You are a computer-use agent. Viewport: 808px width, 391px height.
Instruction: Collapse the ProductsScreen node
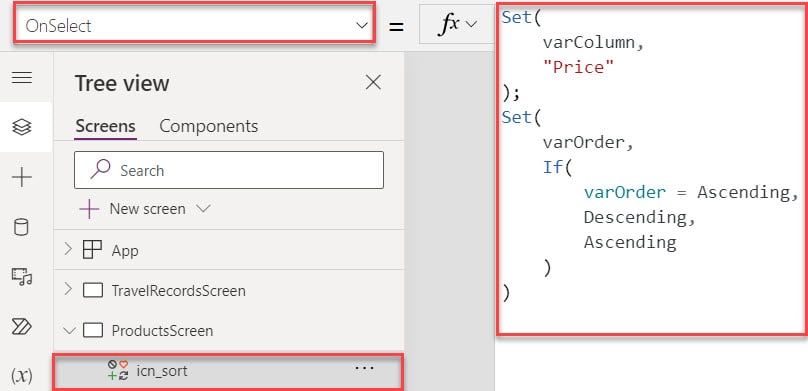[x=69, y=330]
